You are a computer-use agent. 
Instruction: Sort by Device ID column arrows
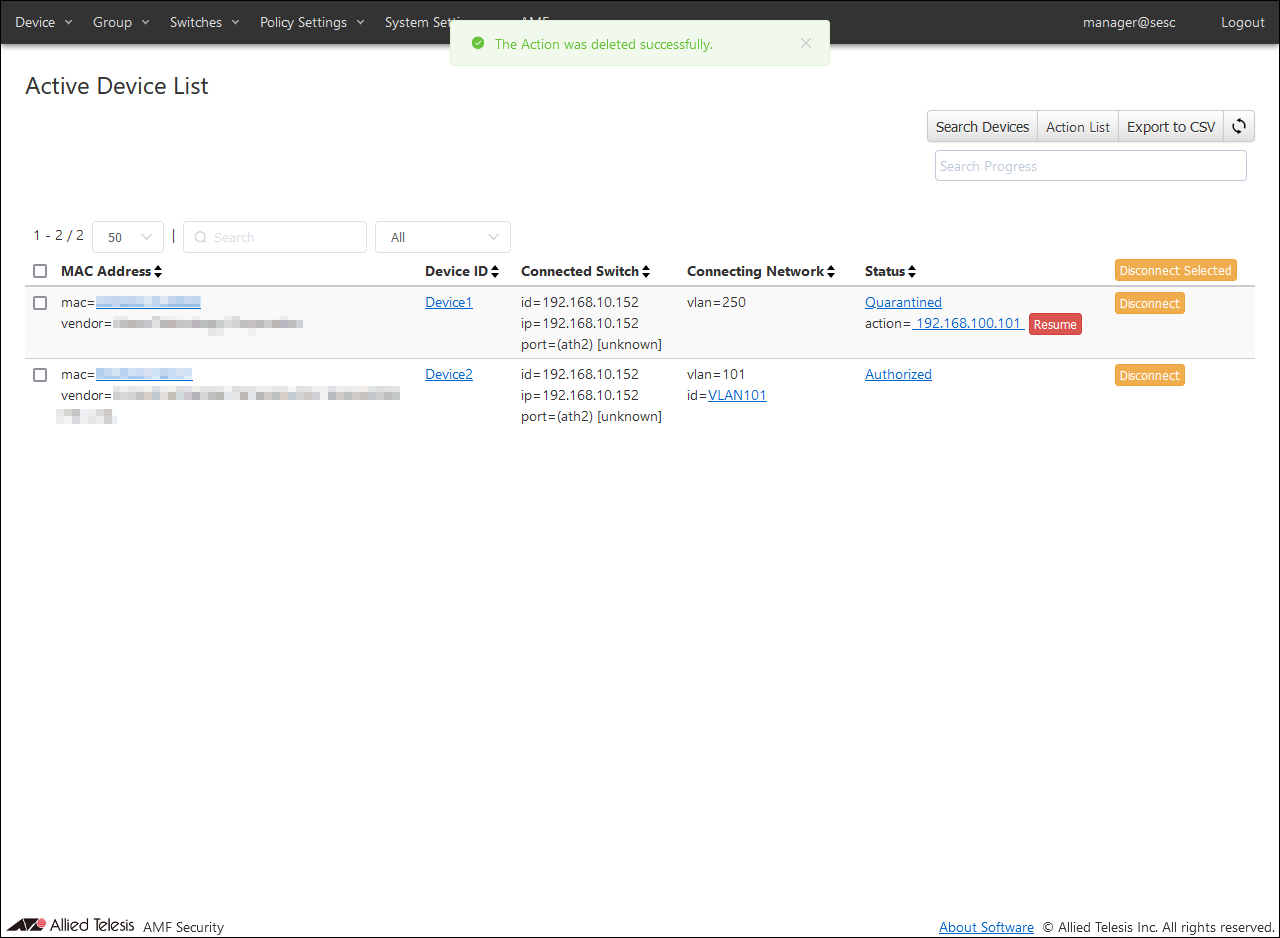pos(494,272)
